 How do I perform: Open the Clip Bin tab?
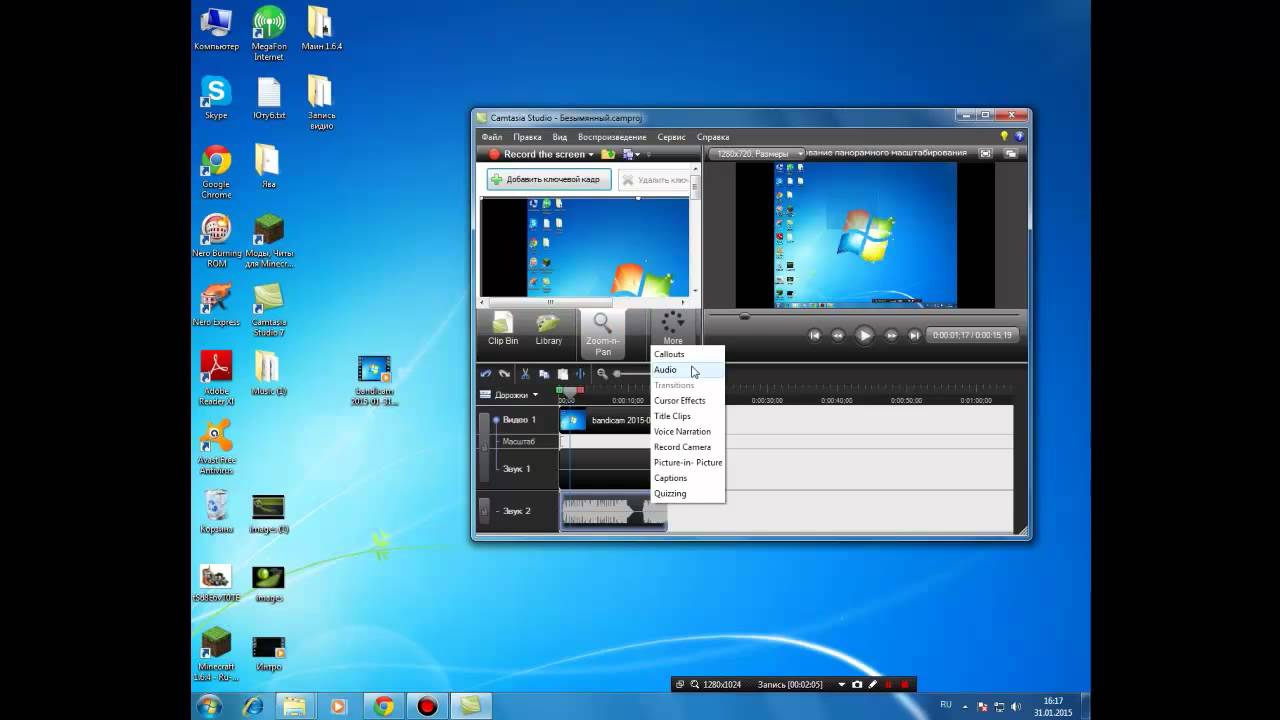(x=503, y=330)
